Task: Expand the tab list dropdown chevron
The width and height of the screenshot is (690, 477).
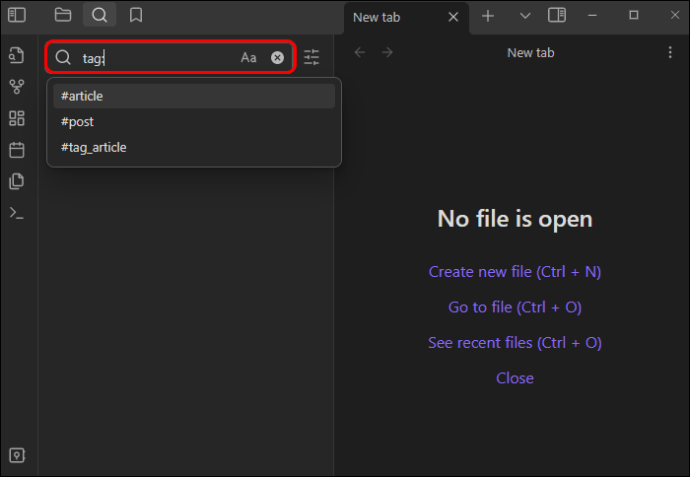Action: click(x=525, y=16)
